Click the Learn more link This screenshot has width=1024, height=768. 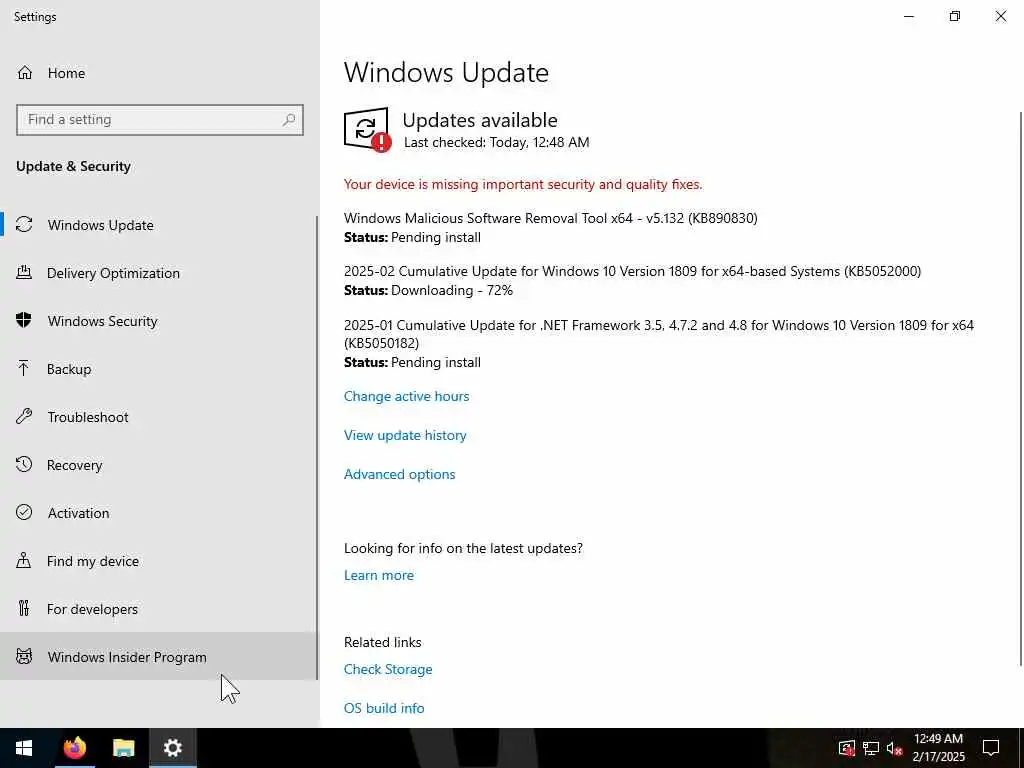(x=379, y=575)
